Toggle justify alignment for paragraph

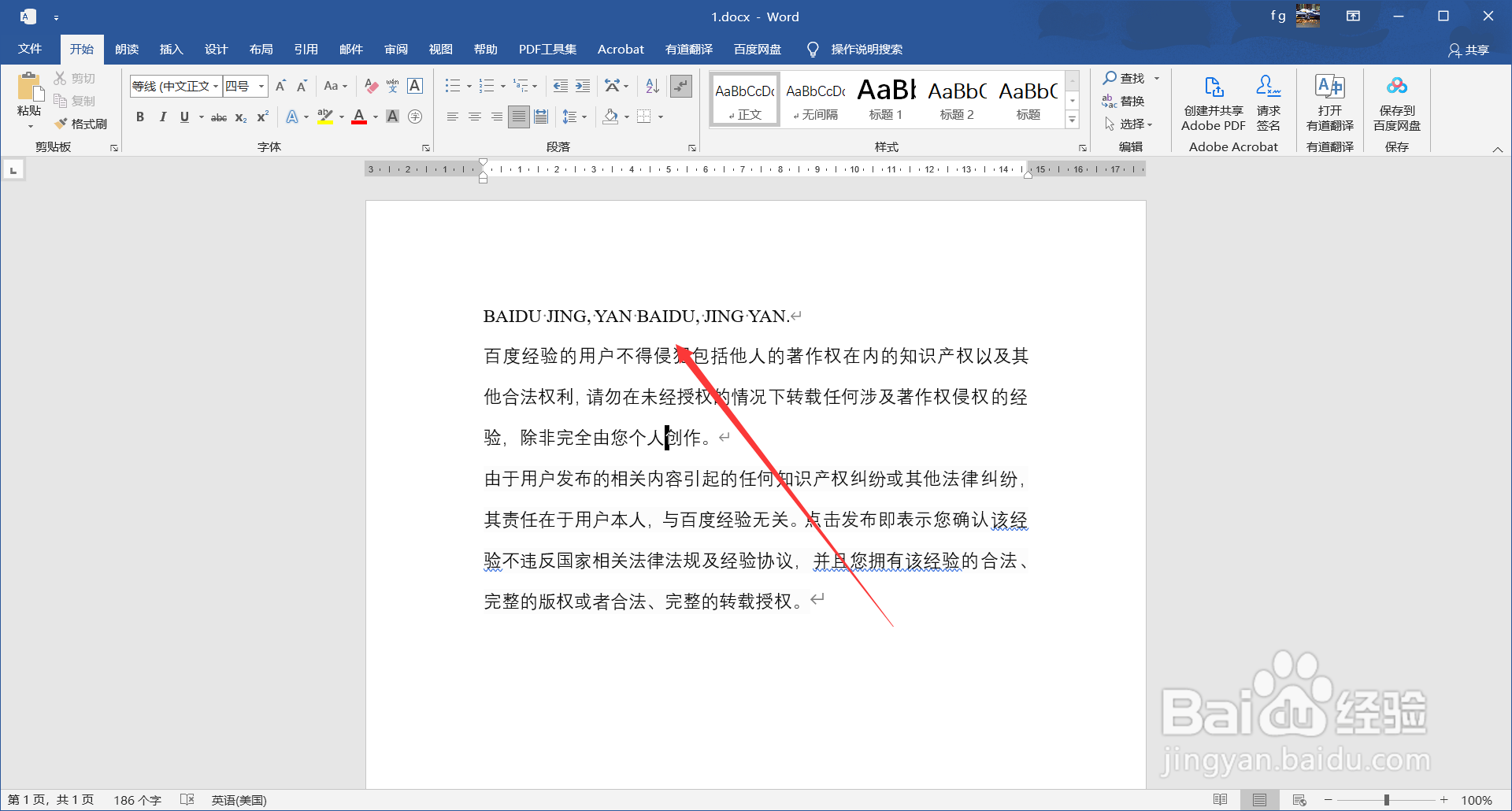(x=518, y=117)
